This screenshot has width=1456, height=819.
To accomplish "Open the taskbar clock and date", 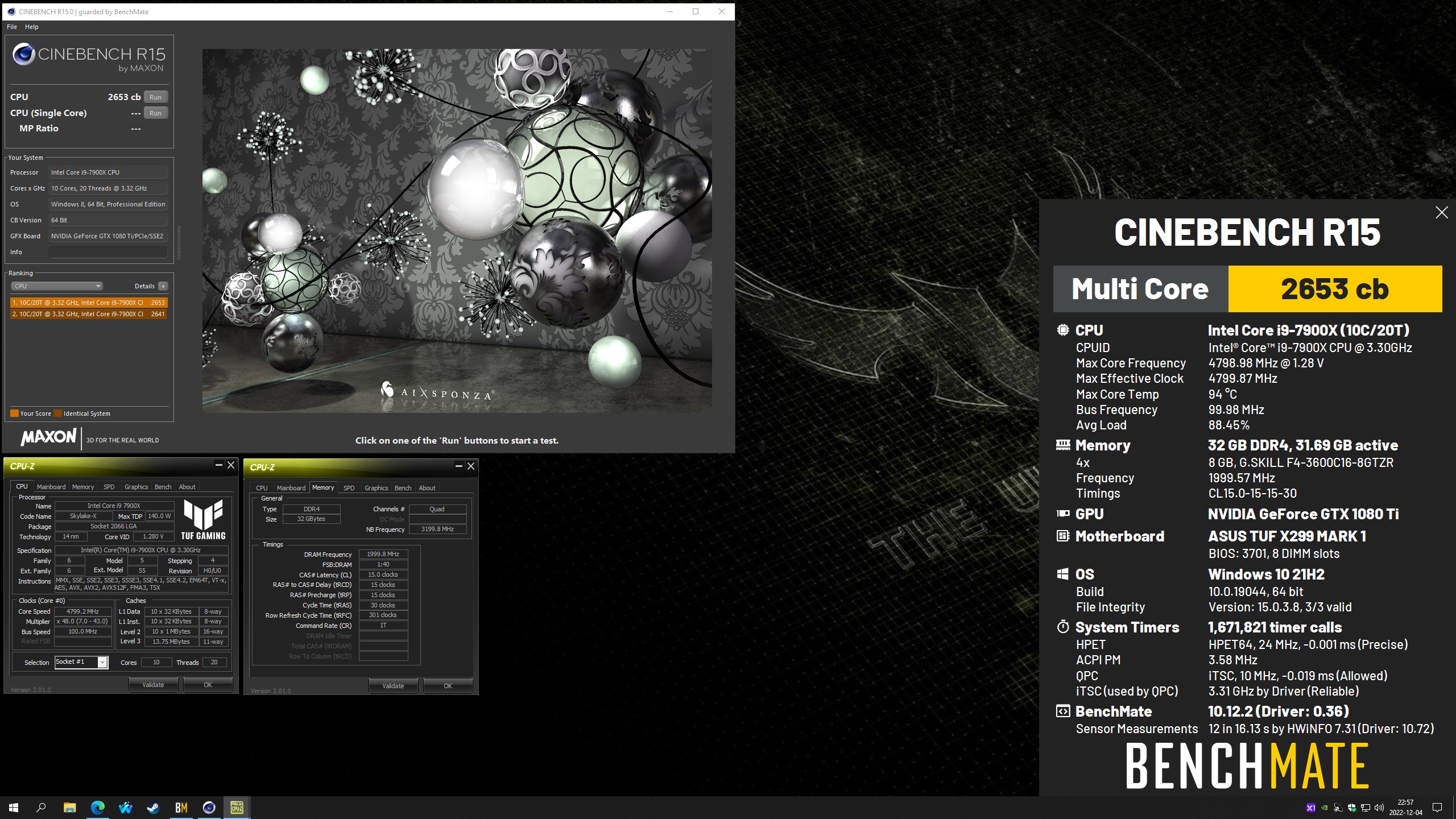I will (x=1405, y=808).
